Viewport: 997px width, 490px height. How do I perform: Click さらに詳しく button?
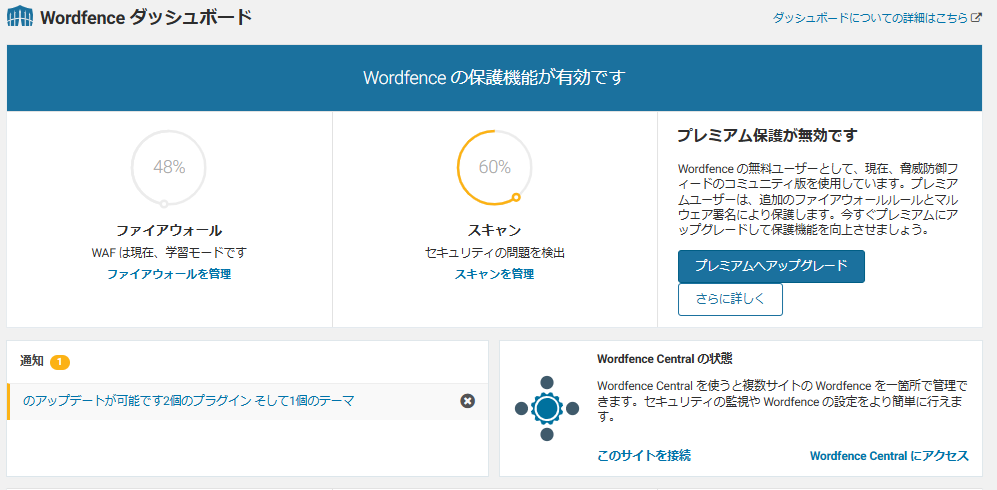pyautogui.click(x=730, y=299)
